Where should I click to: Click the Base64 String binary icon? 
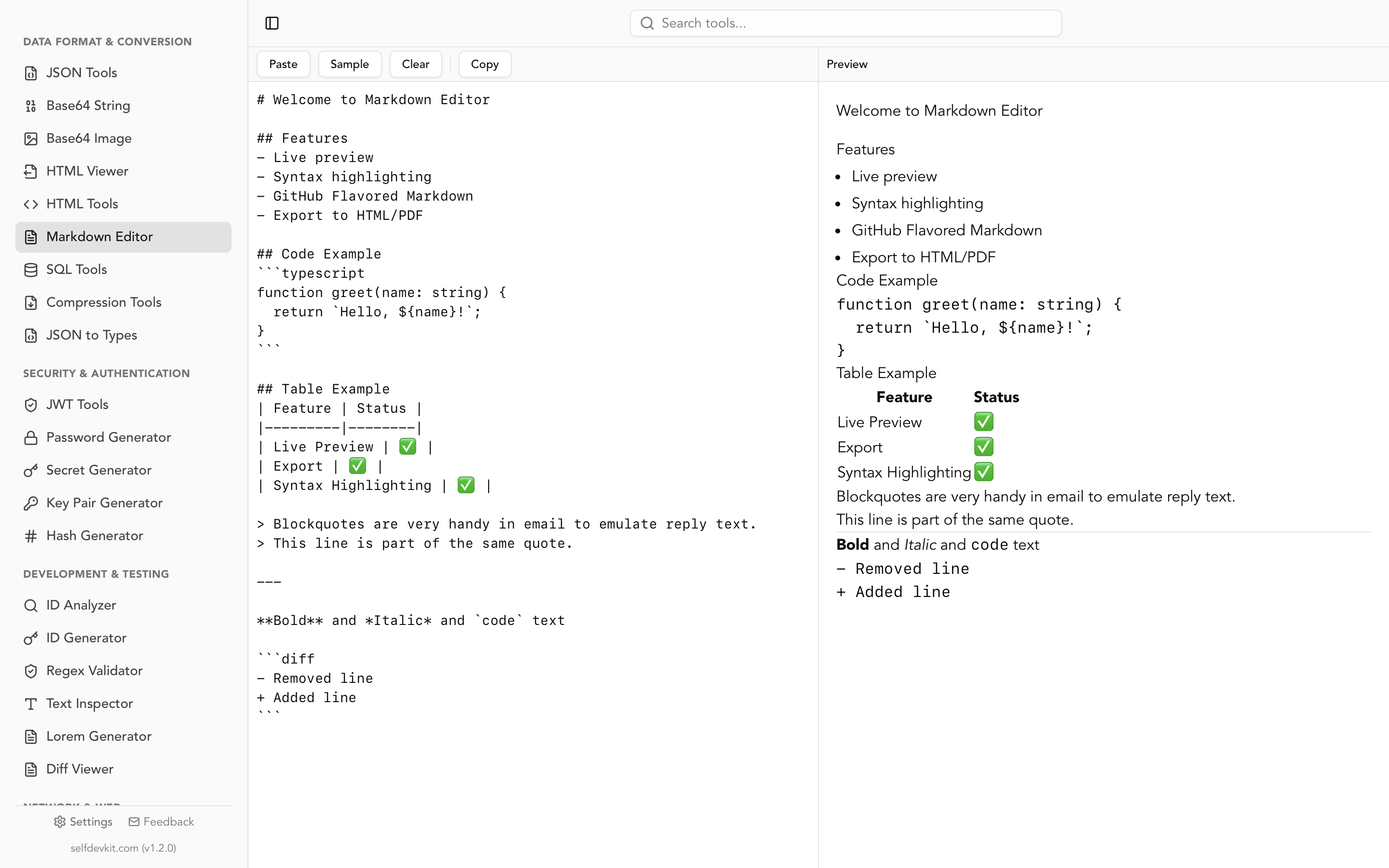coord(31,106)
